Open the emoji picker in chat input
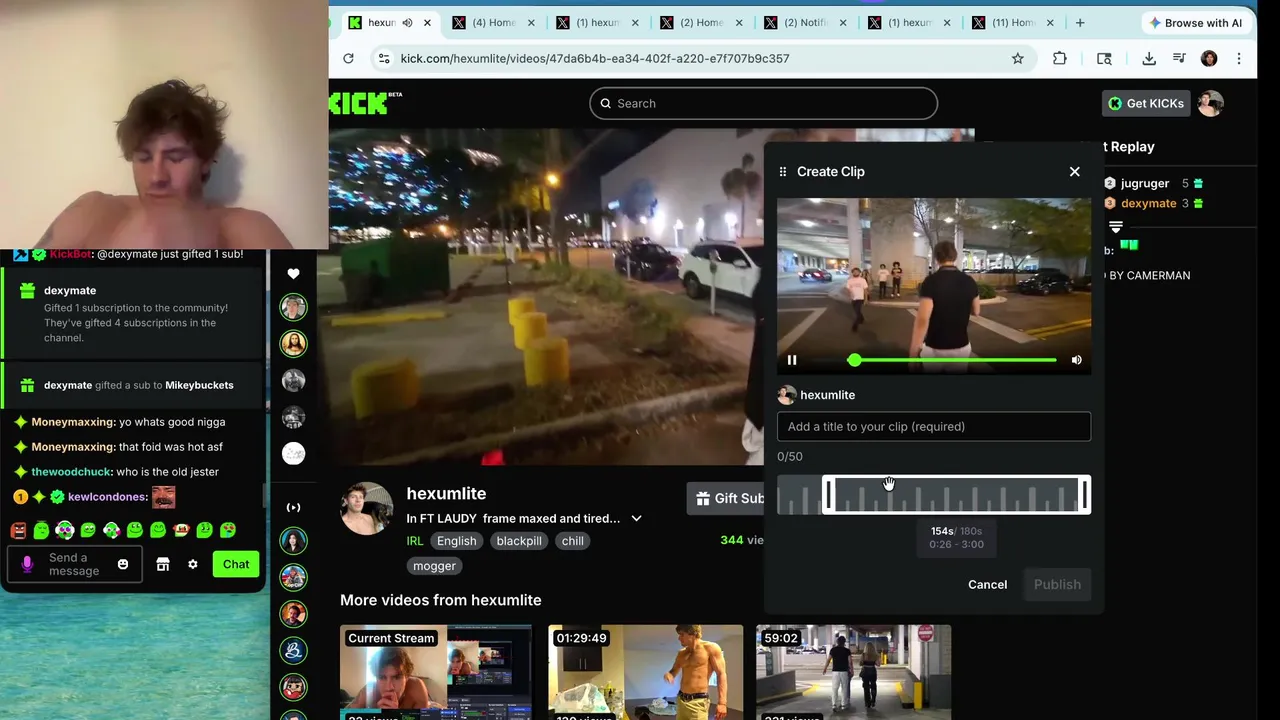 click(123, 564)
